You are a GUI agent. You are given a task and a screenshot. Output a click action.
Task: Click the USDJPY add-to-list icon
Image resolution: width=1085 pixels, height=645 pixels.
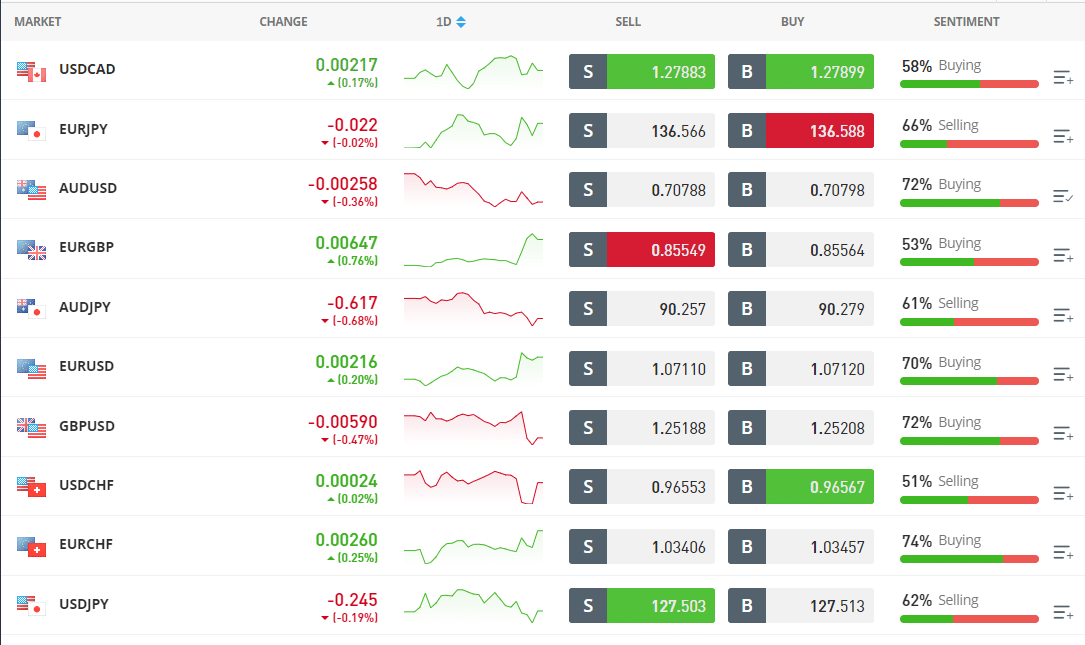point(1063,611)
